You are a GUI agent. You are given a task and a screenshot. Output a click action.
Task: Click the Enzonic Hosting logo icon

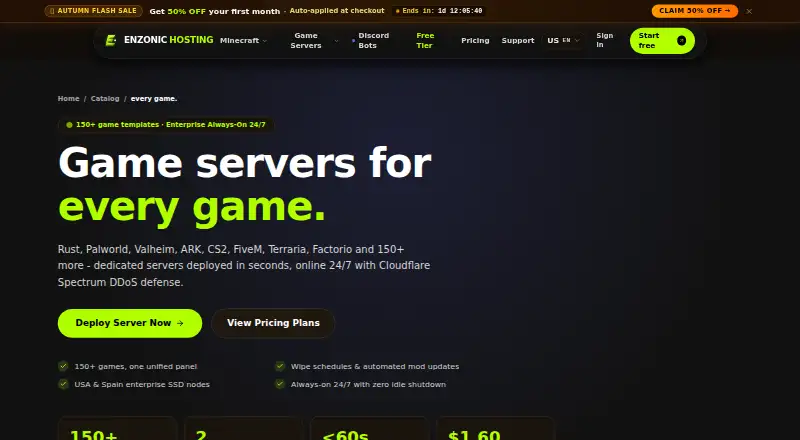[111, 40]
